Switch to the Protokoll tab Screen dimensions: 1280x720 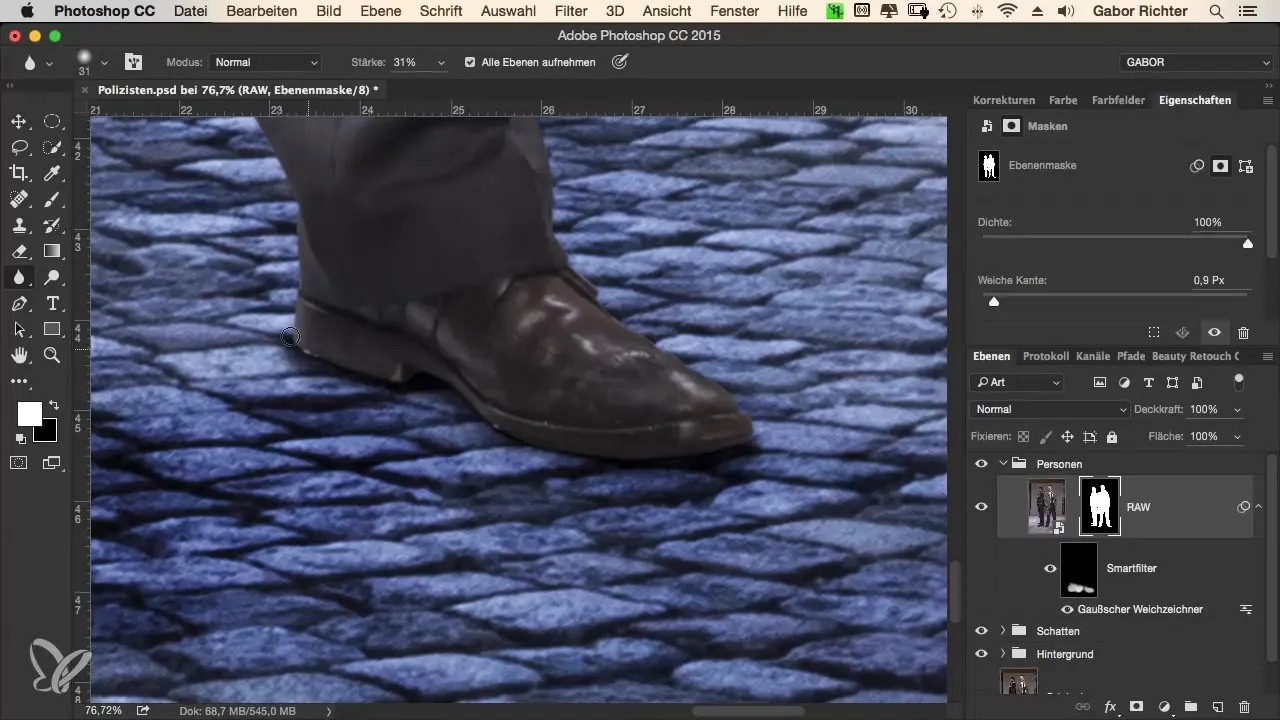(1046, 356)
